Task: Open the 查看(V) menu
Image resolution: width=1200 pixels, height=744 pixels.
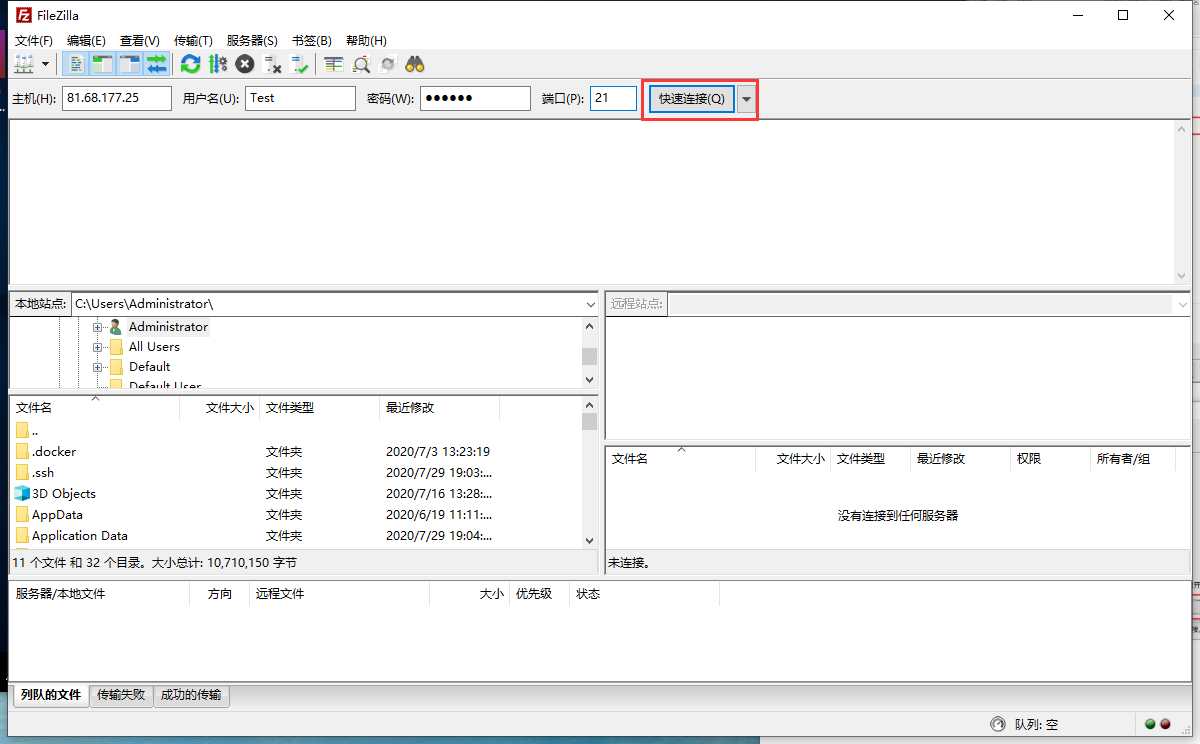Action: click(140, 41)
